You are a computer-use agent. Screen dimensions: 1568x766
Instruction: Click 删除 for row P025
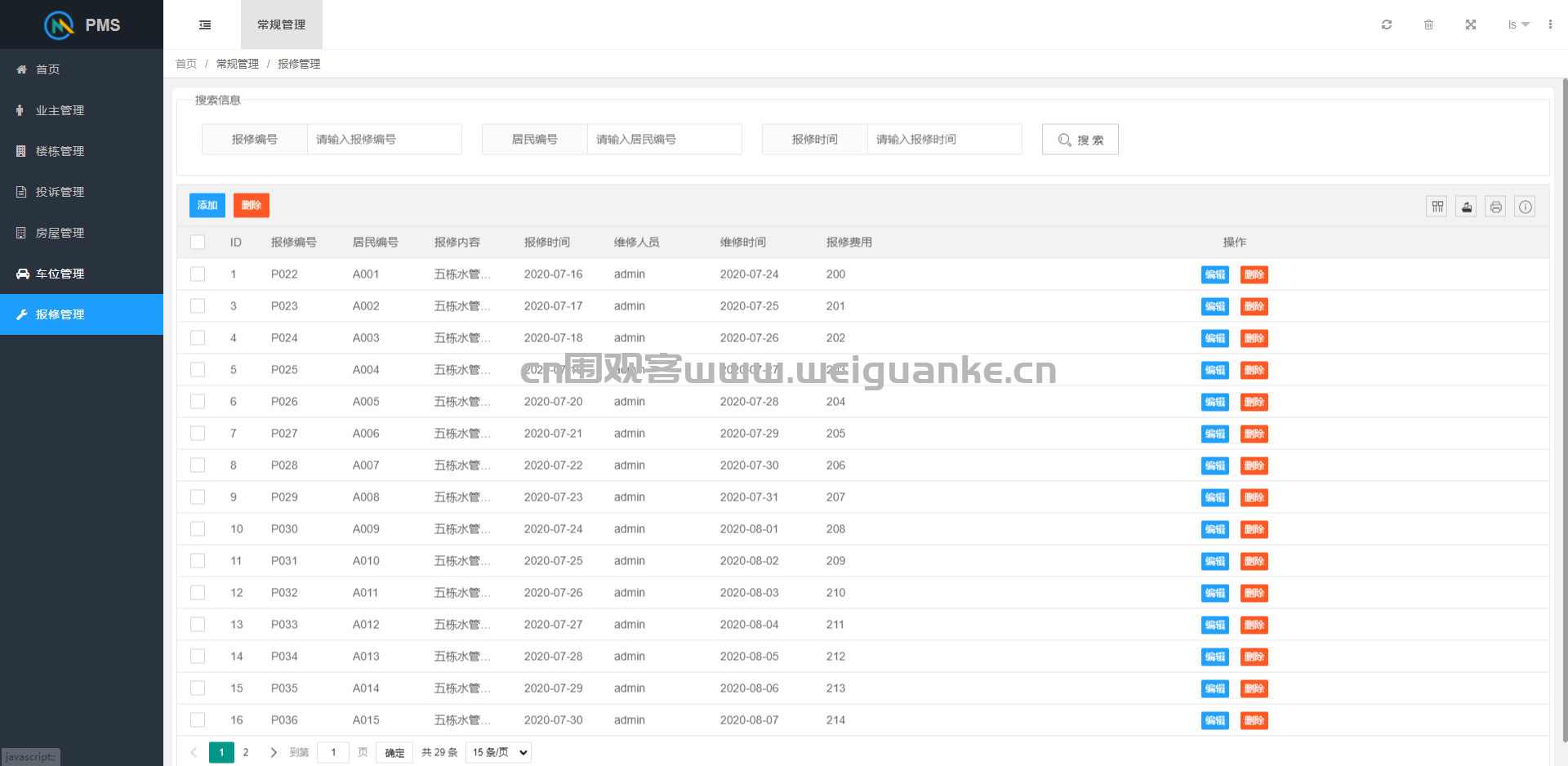(1254, 371)
